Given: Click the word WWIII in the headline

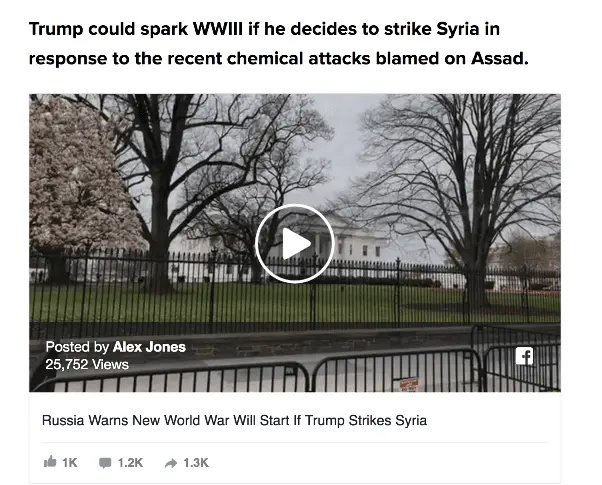Looking at the screenshot, I should point(218,29).
